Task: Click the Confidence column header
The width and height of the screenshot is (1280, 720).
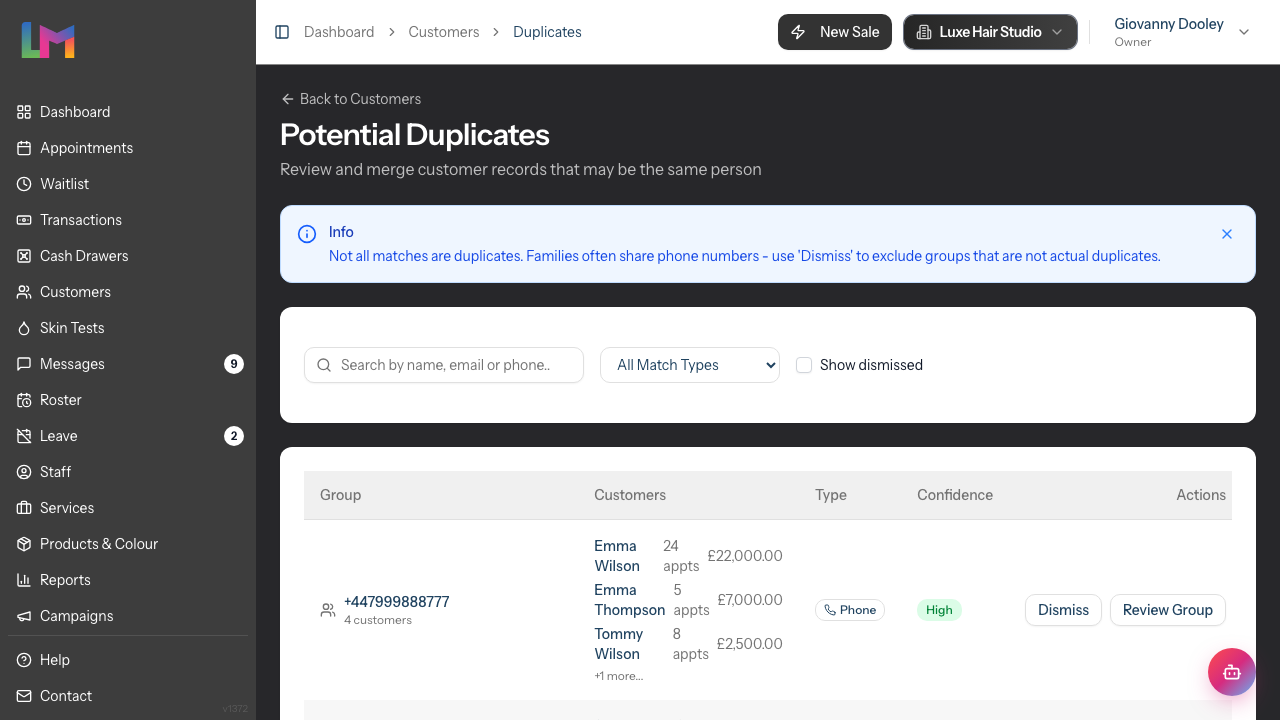Action: pyautogui.click(x=955, y=495)
